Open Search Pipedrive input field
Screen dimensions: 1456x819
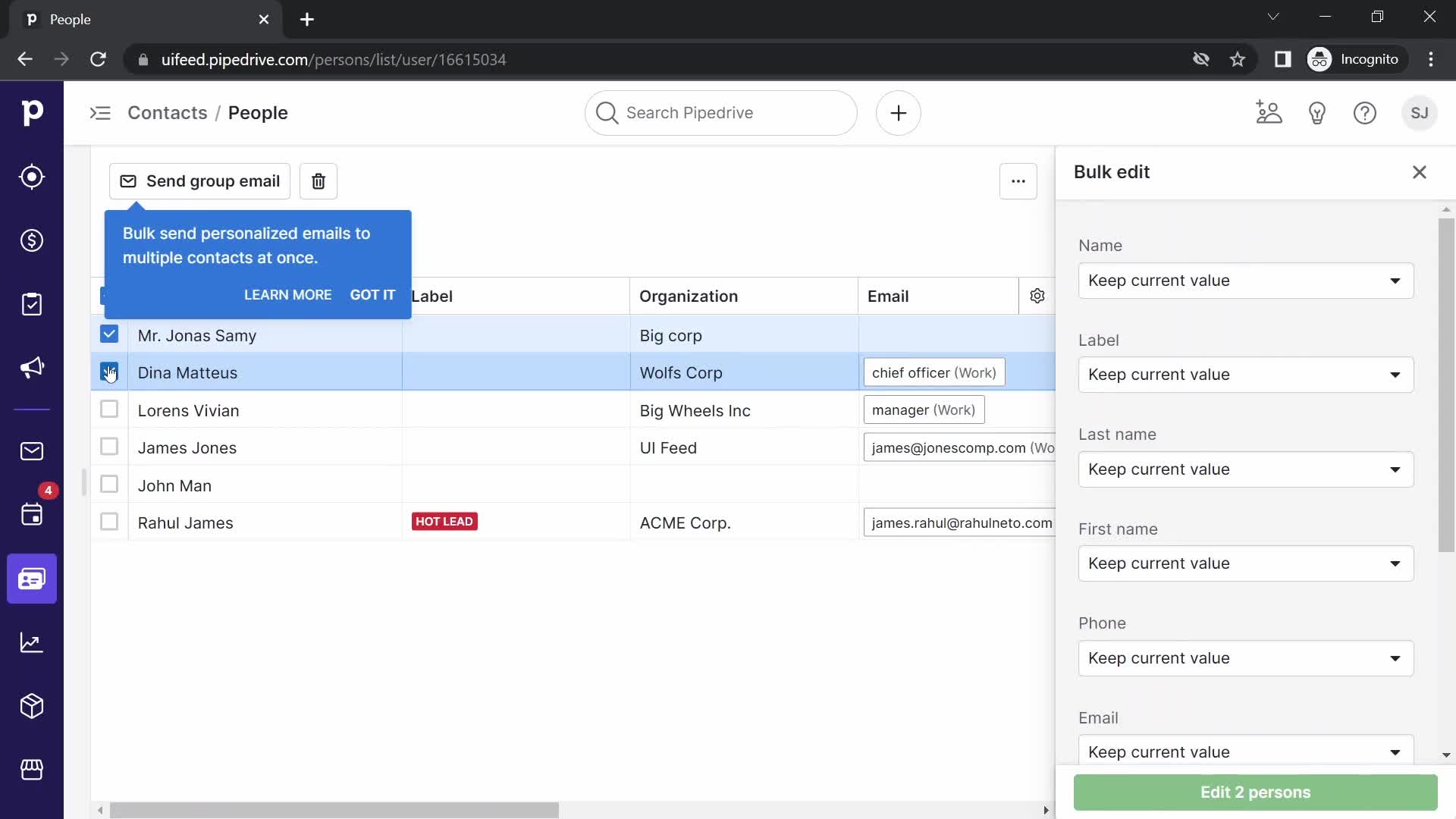[x=721, y=112]
